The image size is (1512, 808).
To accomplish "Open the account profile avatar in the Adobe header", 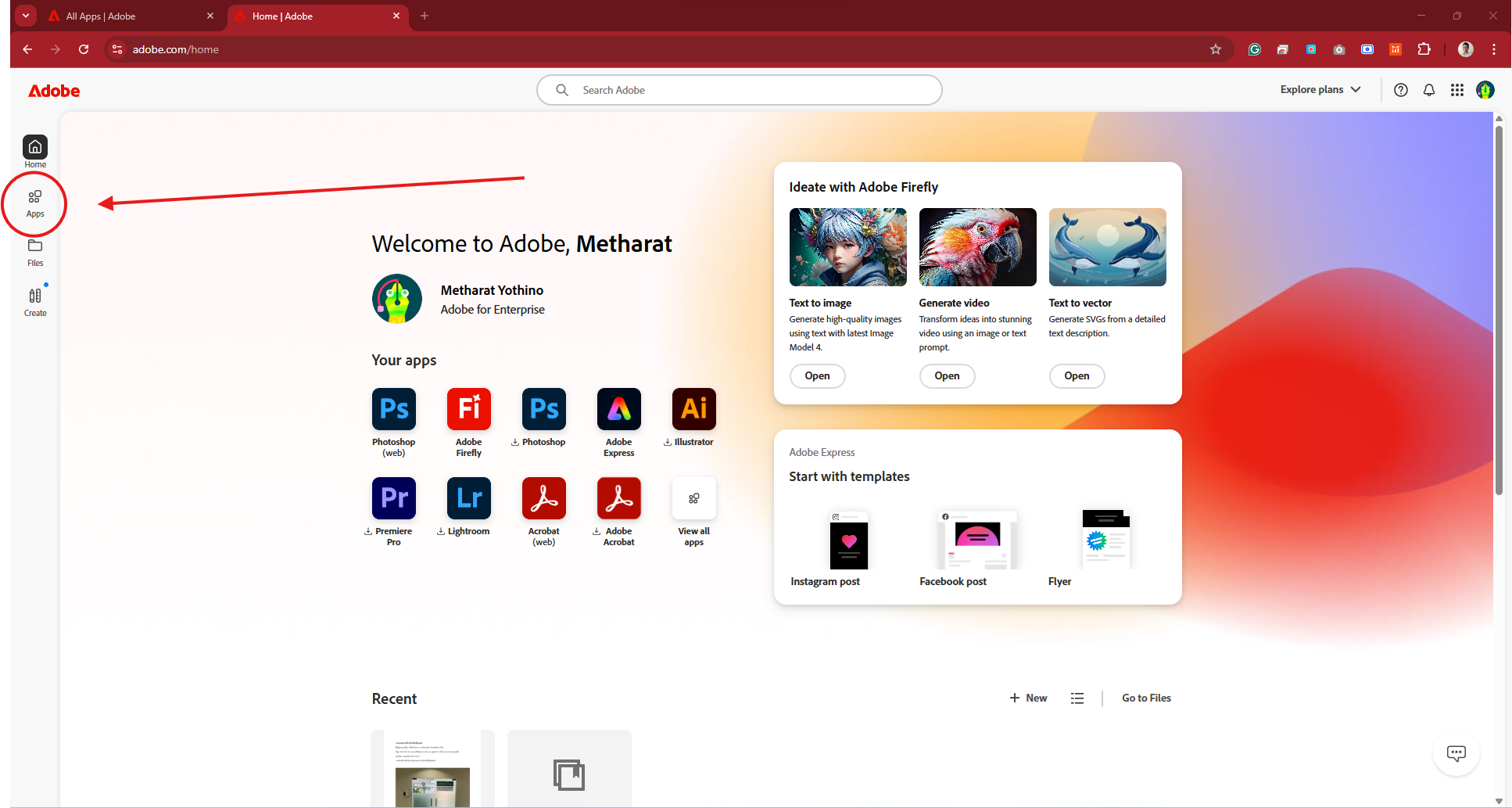I will coord(1485,90).
